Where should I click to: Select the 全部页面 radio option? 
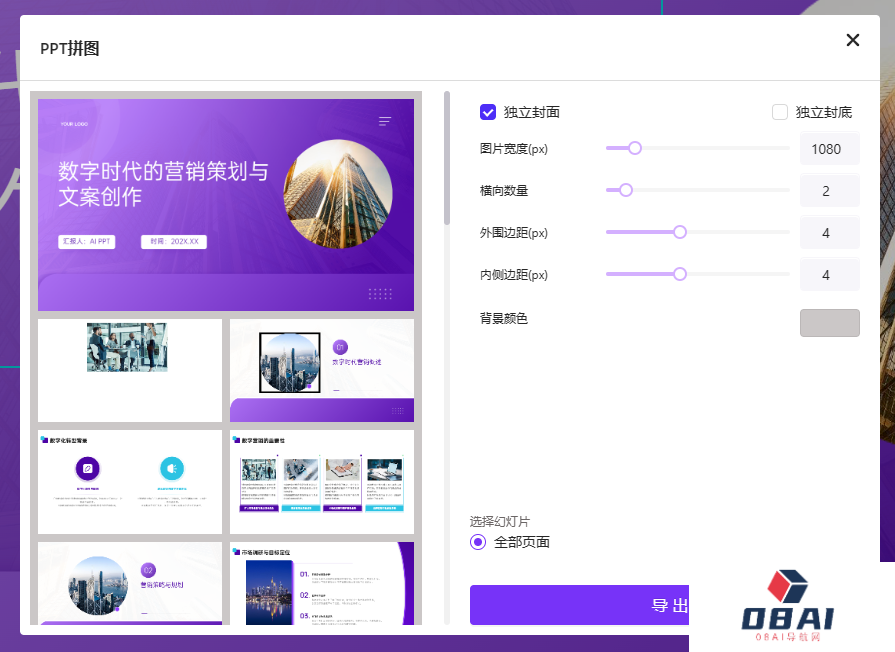[x=479, y=543]
